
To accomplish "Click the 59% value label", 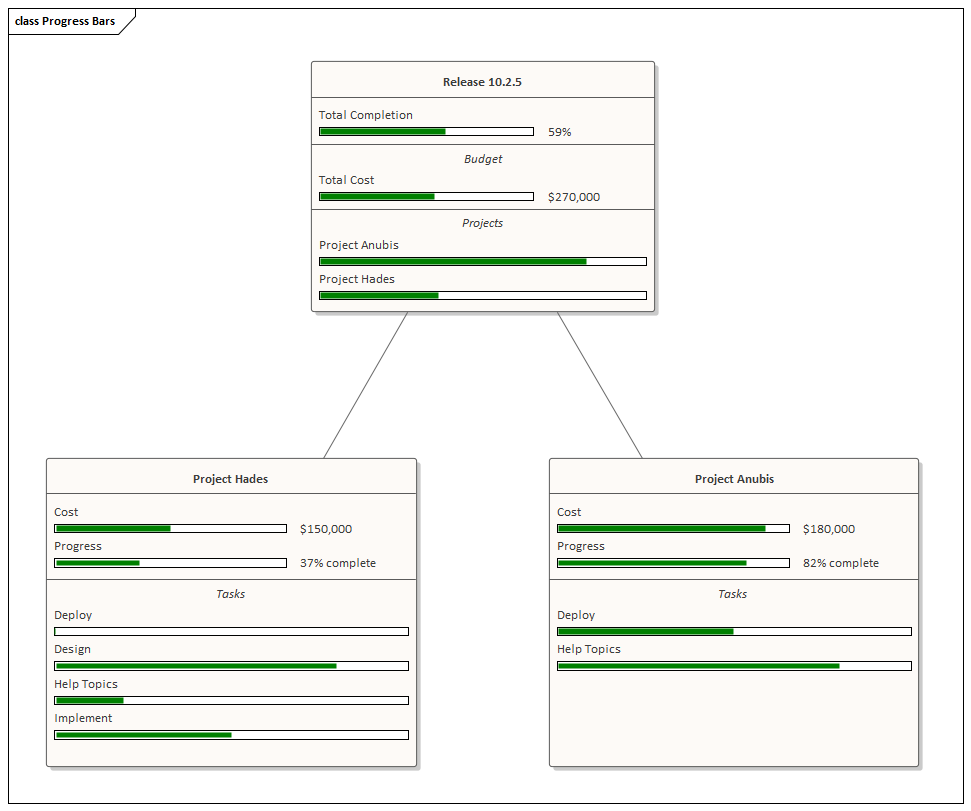I will (561, 131).
